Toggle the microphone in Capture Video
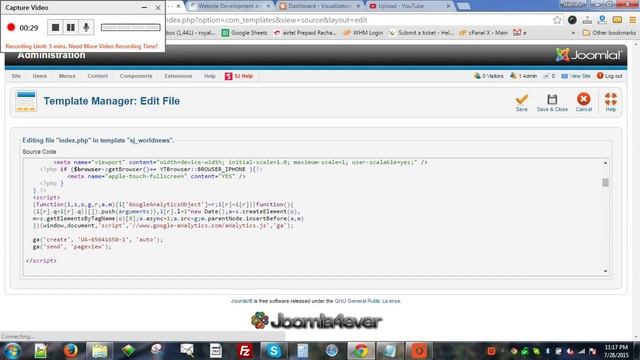 click(x=86, y=27)
